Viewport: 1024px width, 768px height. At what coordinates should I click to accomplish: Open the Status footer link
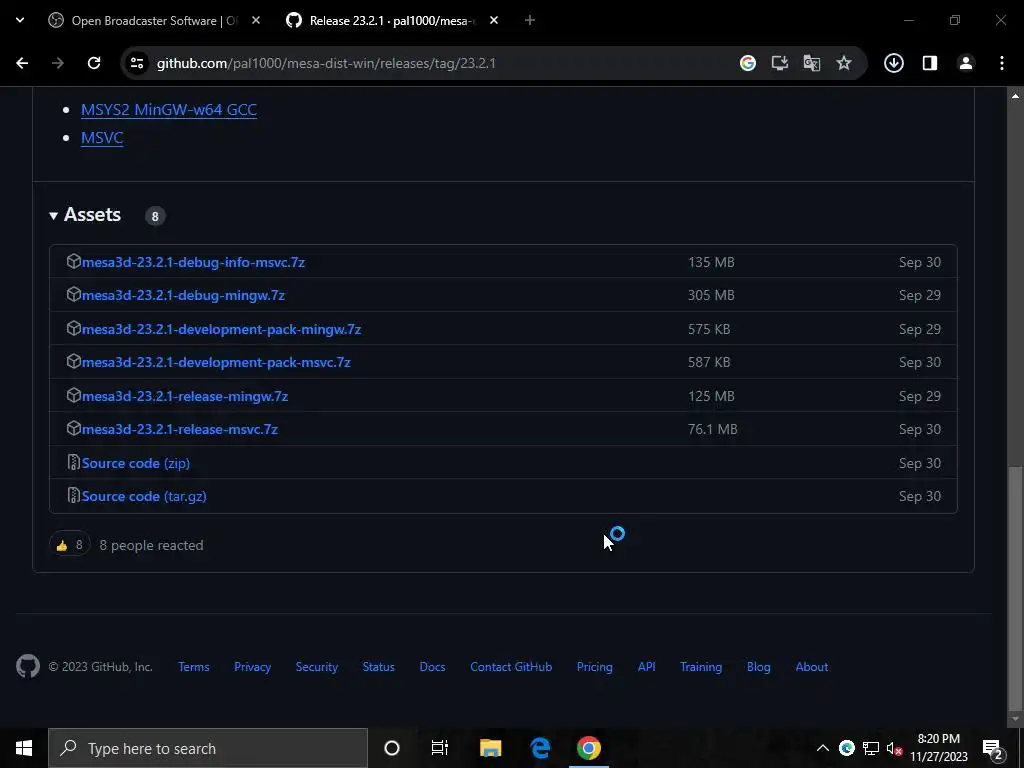click(379, 667)
